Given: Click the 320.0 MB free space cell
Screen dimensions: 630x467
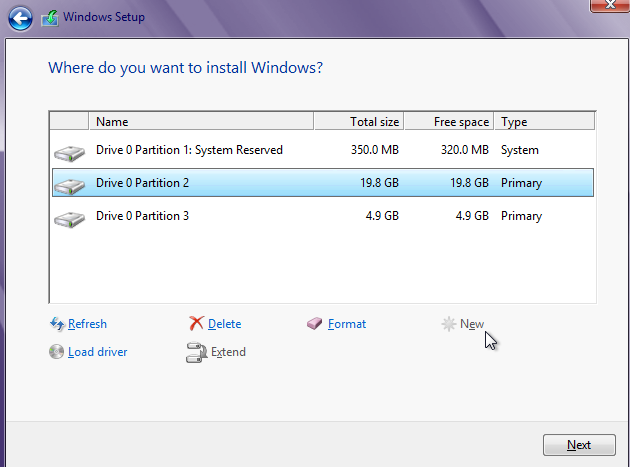Looking at the screenshot, I should (465, 150).
